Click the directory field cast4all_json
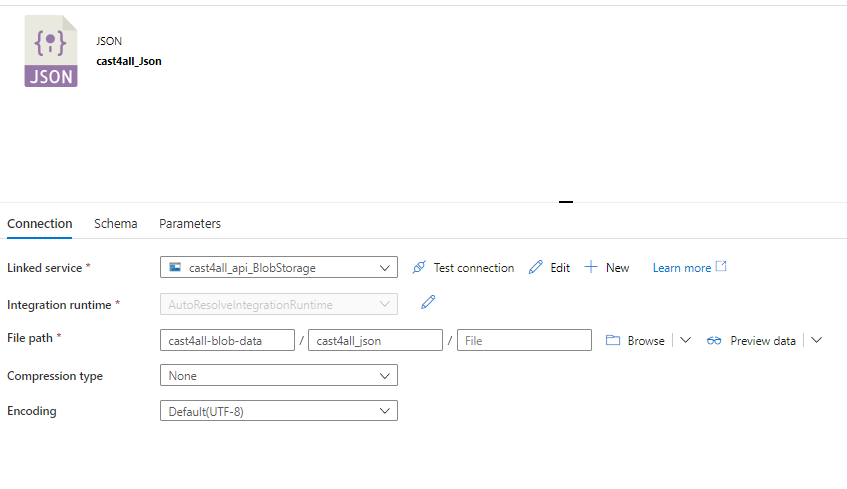The height and width of the screenshot is (489, 847). 375,340
